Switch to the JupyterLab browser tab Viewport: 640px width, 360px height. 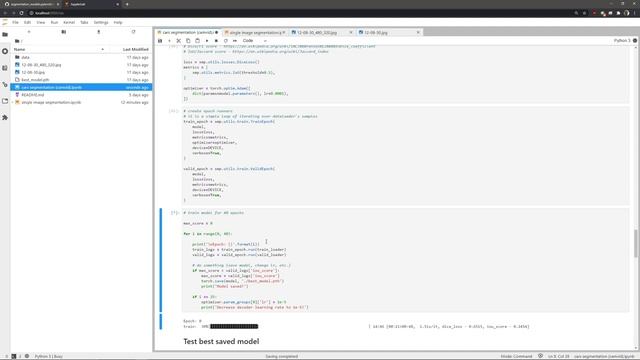click(x=91, y=4)
